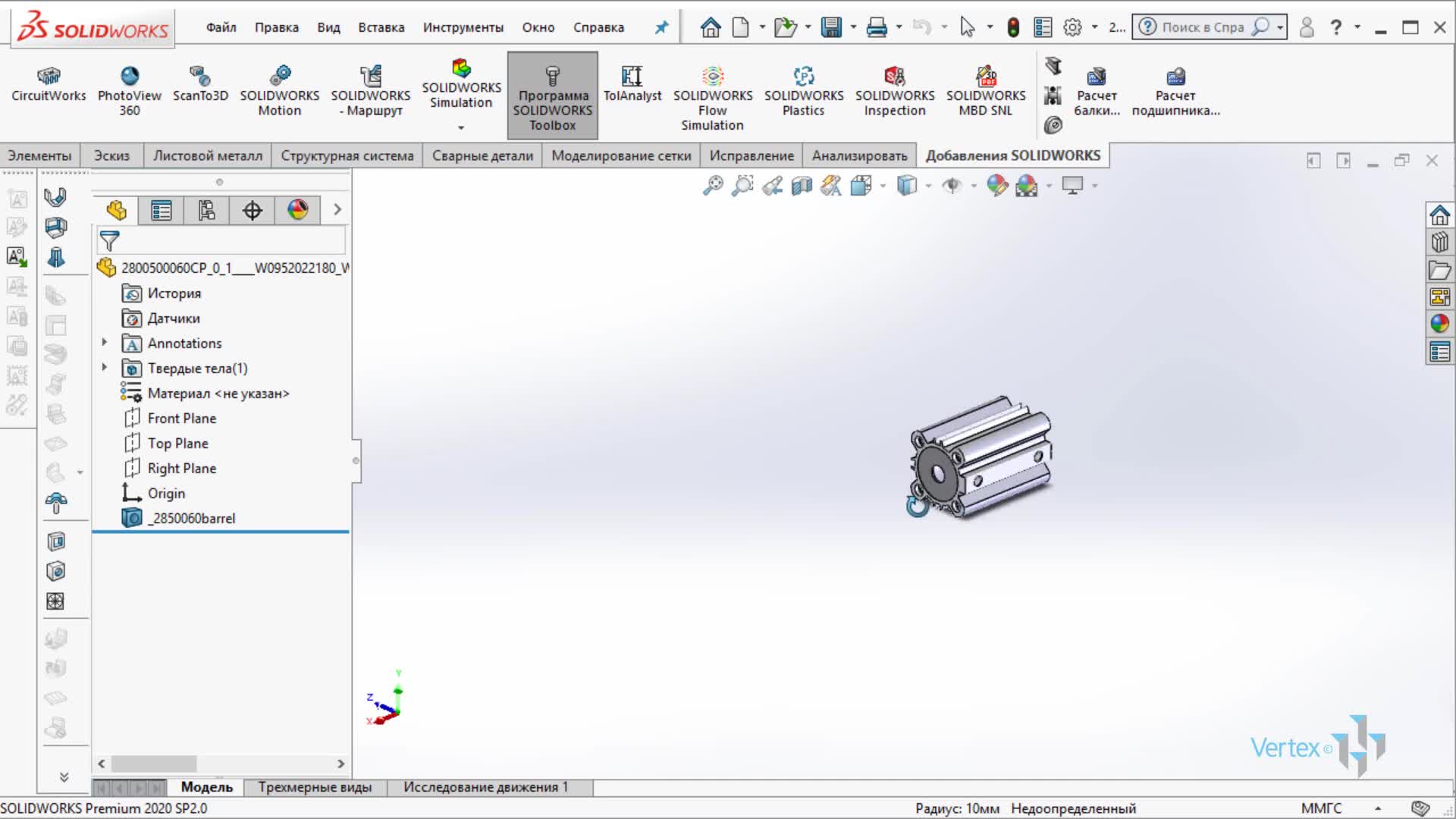Screen dimensions: 1456x819
Task: Select the Top Plane item
Action: pyautogui.click(x=166, y=444)
